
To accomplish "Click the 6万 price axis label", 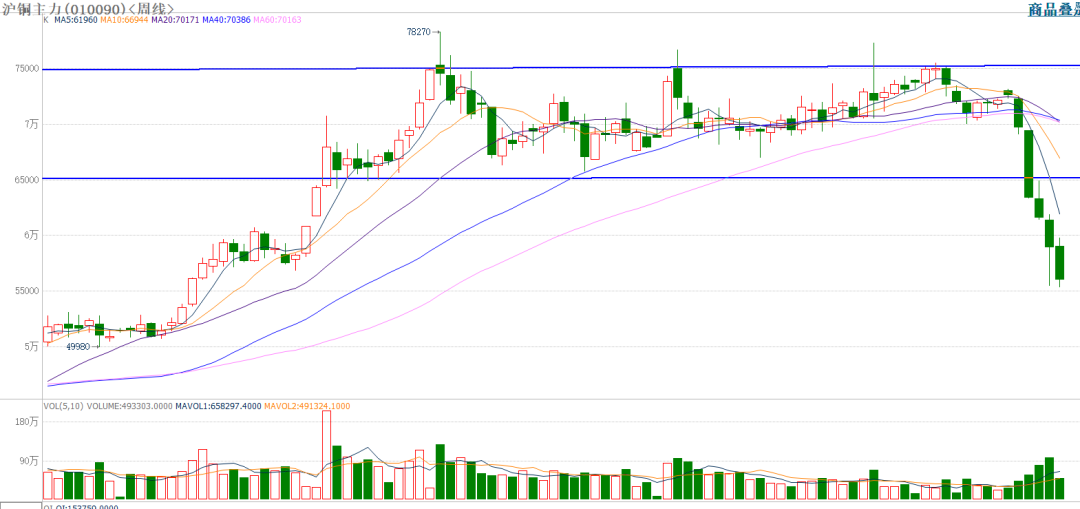I will (30, 235).
